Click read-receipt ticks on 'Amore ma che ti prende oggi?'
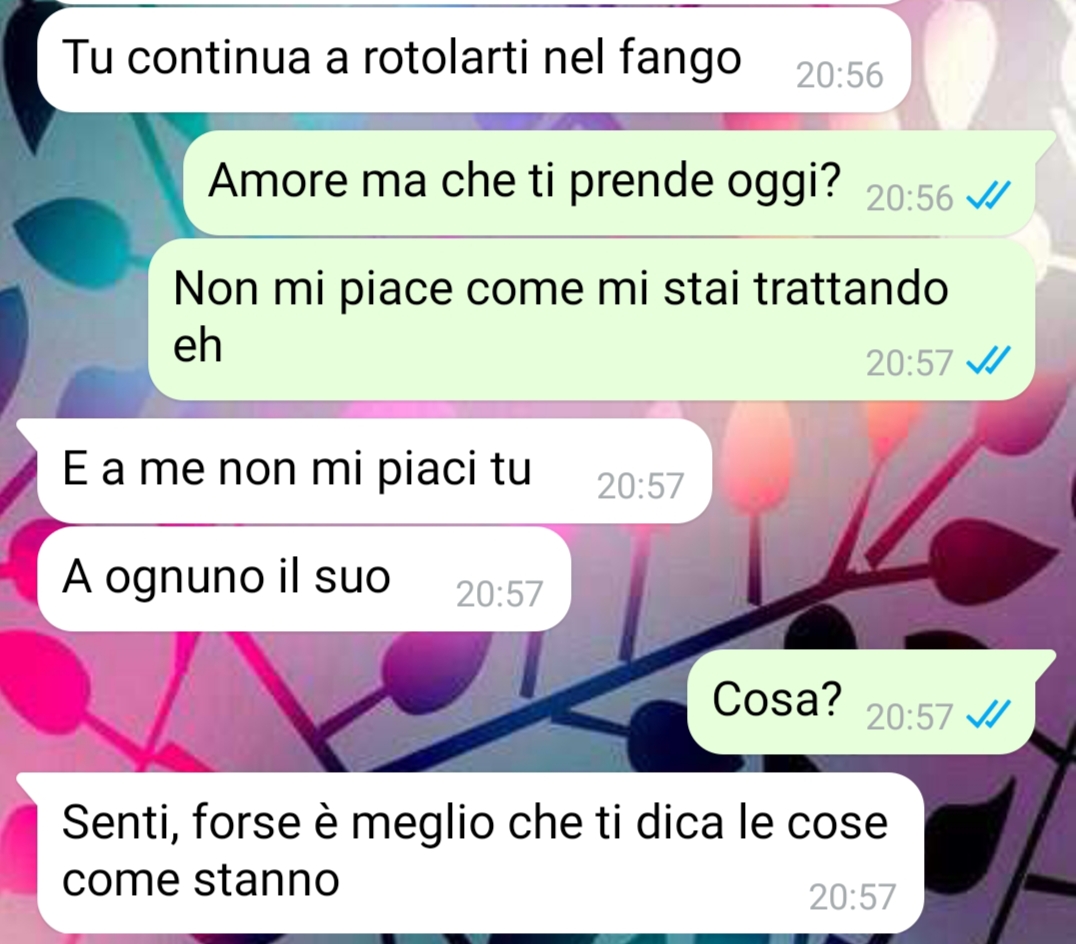This screenshot has width=1076, height=944. (x=988, y=197)
